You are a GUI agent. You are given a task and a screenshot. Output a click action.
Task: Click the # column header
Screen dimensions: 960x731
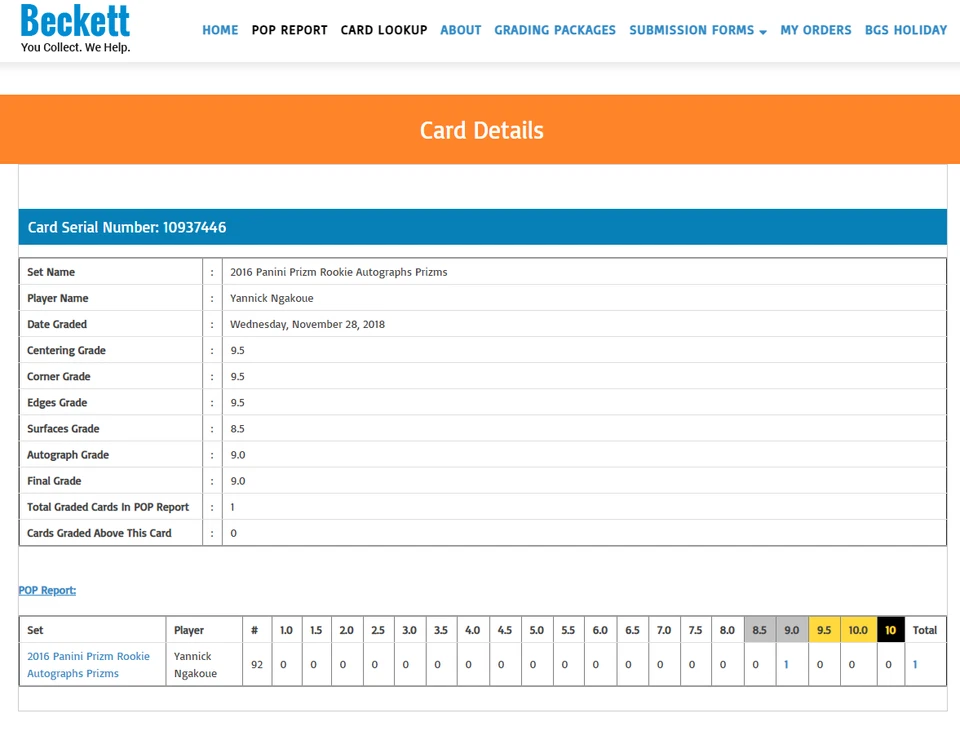pyautogui.click(x=255, y=630)
